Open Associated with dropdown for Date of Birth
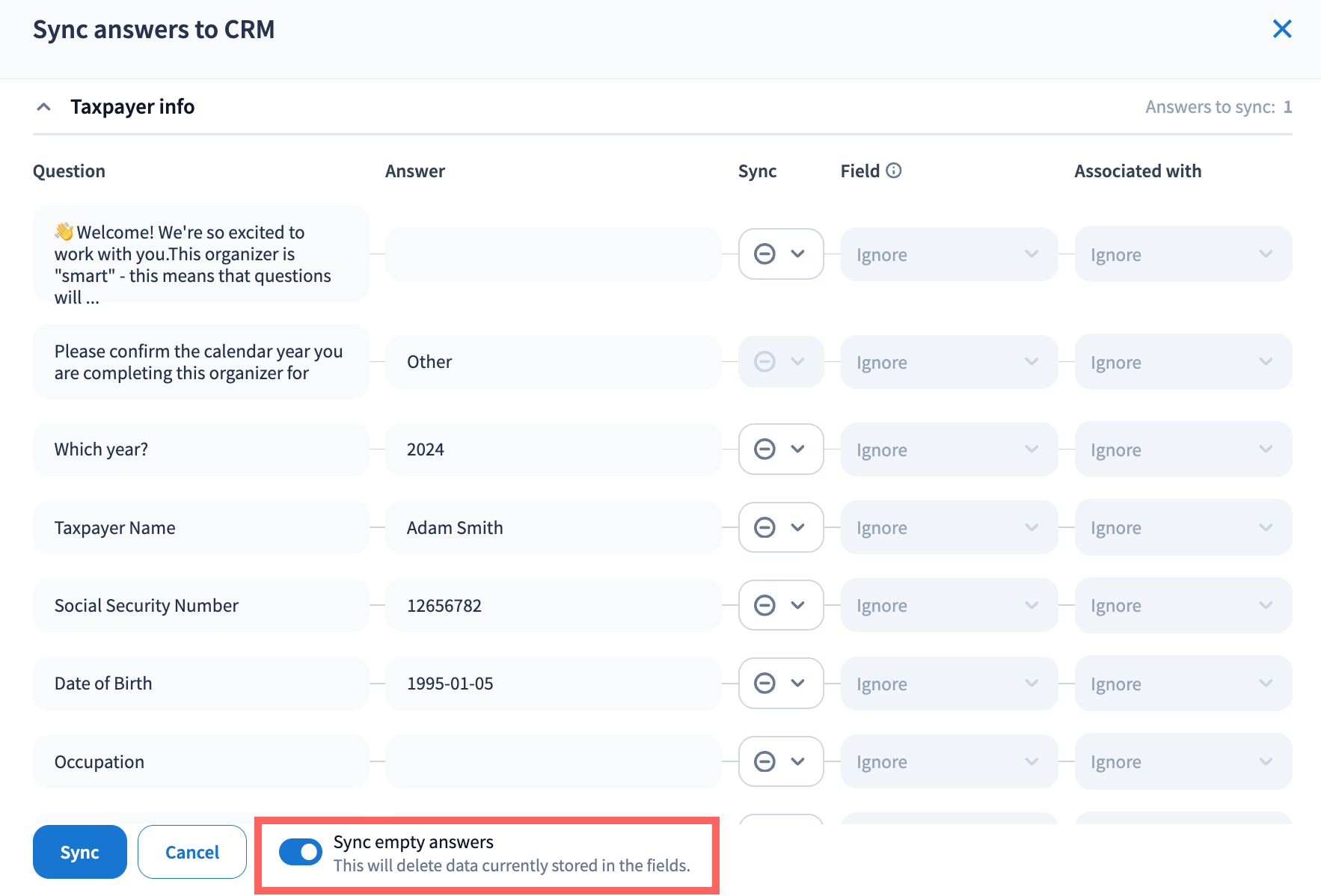This screenshot has width=1321, height=896. pyautogui.click(x=1183, y=683)
